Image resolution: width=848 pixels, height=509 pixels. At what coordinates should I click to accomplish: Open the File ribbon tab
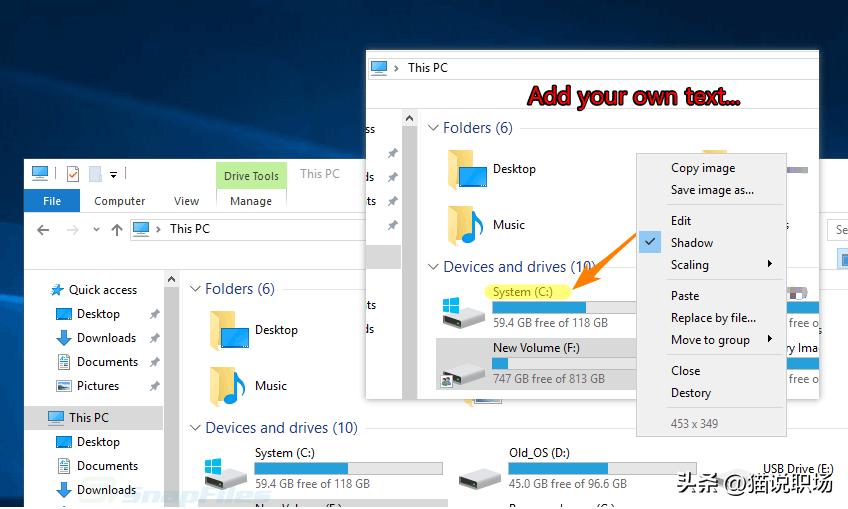coord(52,201)
